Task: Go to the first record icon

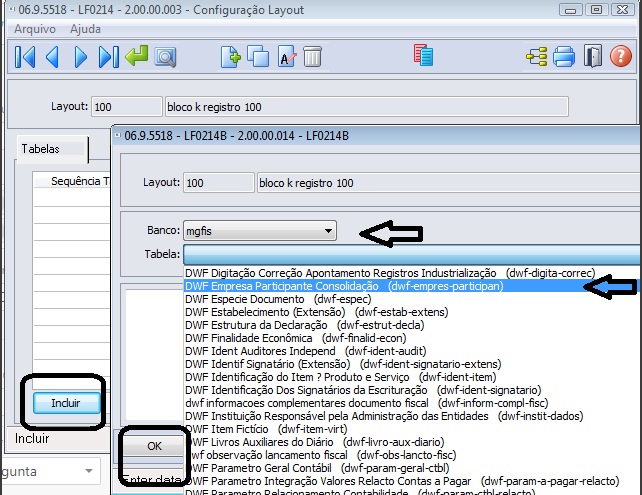Action: pos(25,57)
